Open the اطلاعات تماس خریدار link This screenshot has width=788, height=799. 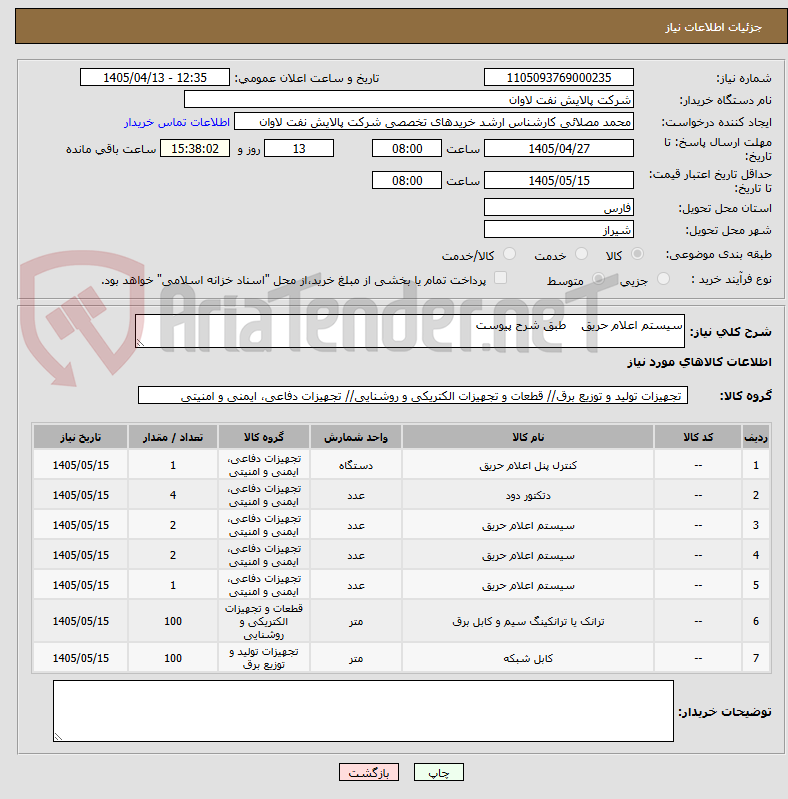tap(177, 122)
